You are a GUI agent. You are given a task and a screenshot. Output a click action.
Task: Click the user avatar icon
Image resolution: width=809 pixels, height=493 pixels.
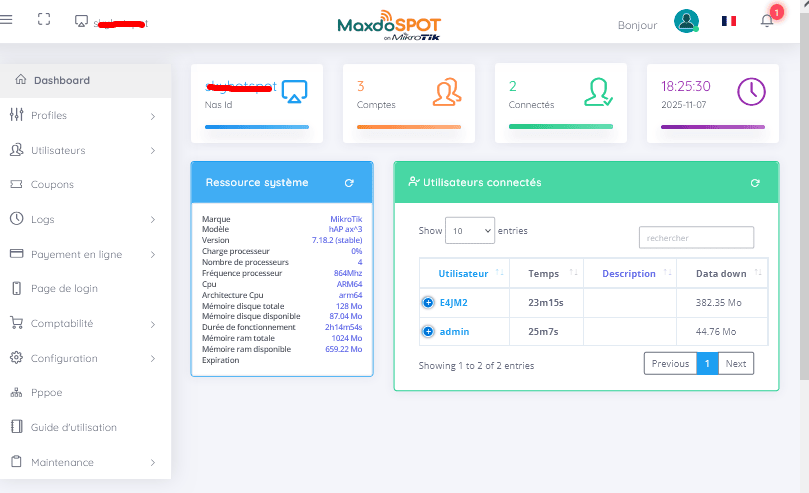[x=686, y=22]
